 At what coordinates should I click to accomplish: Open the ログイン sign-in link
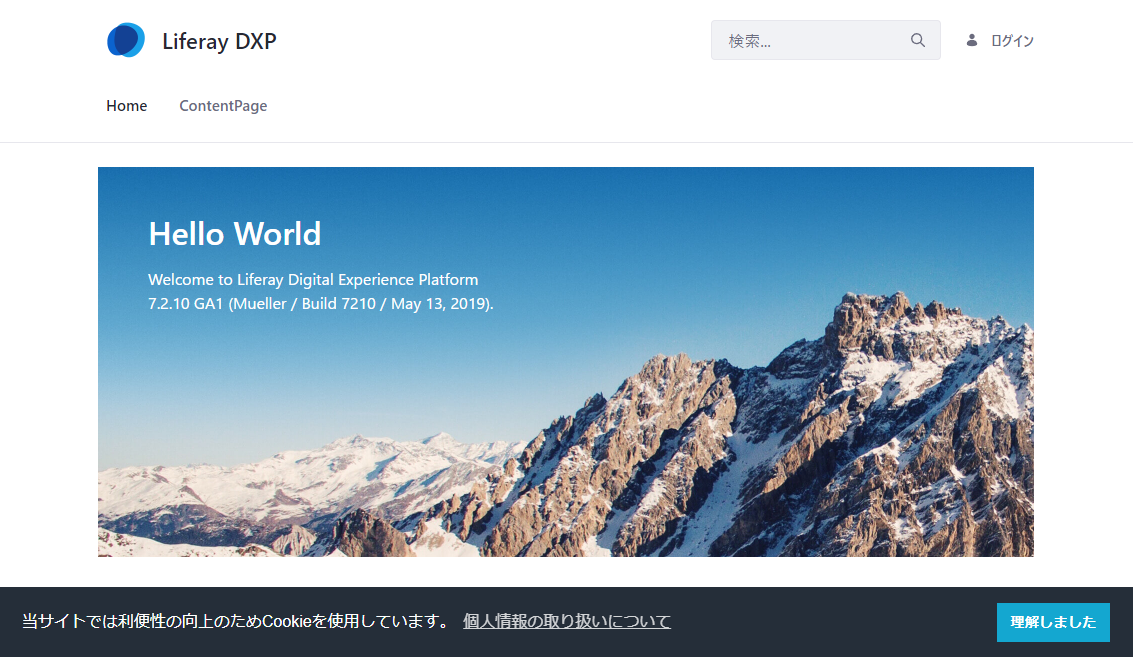click(x=1012, y=41)
